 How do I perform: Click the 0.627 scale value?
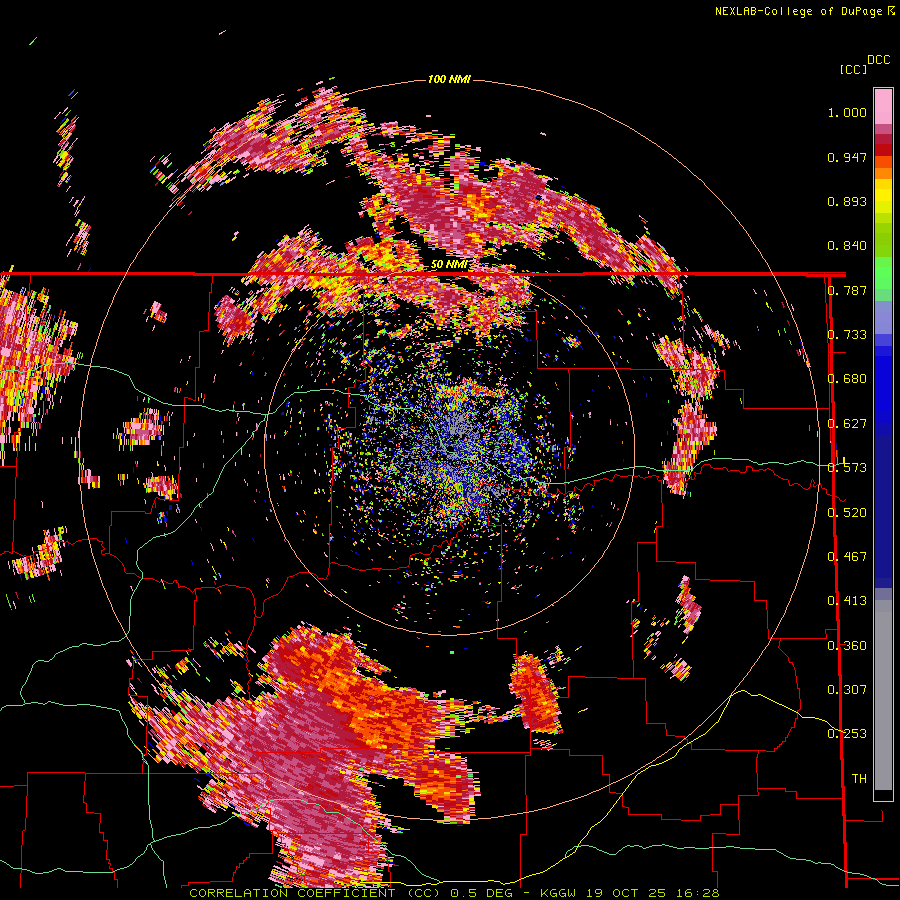[x=847, y=424]
